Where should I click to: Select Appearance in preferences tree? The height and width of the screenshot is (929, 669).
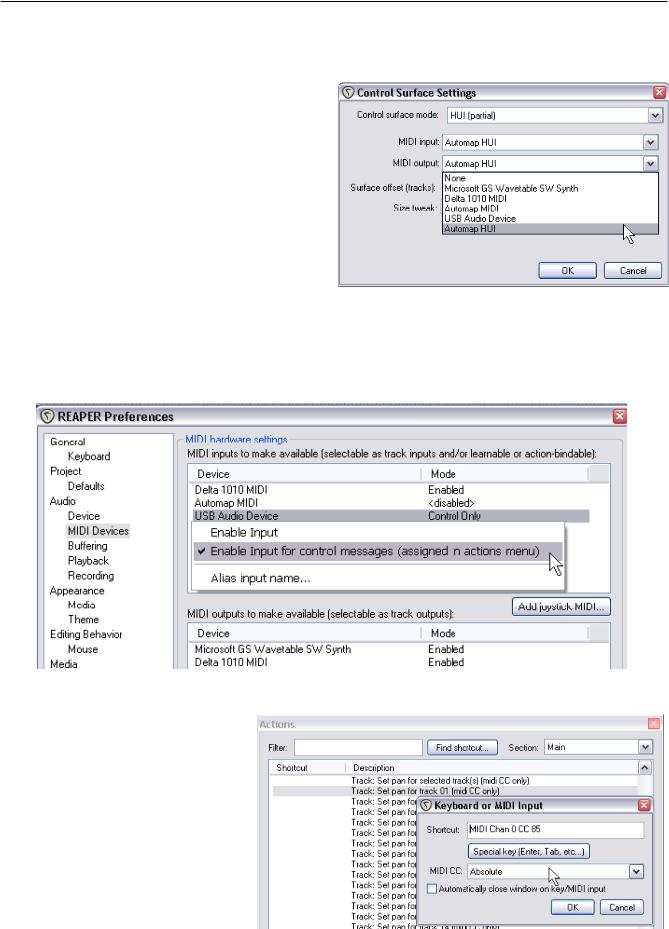coord(77,591)
